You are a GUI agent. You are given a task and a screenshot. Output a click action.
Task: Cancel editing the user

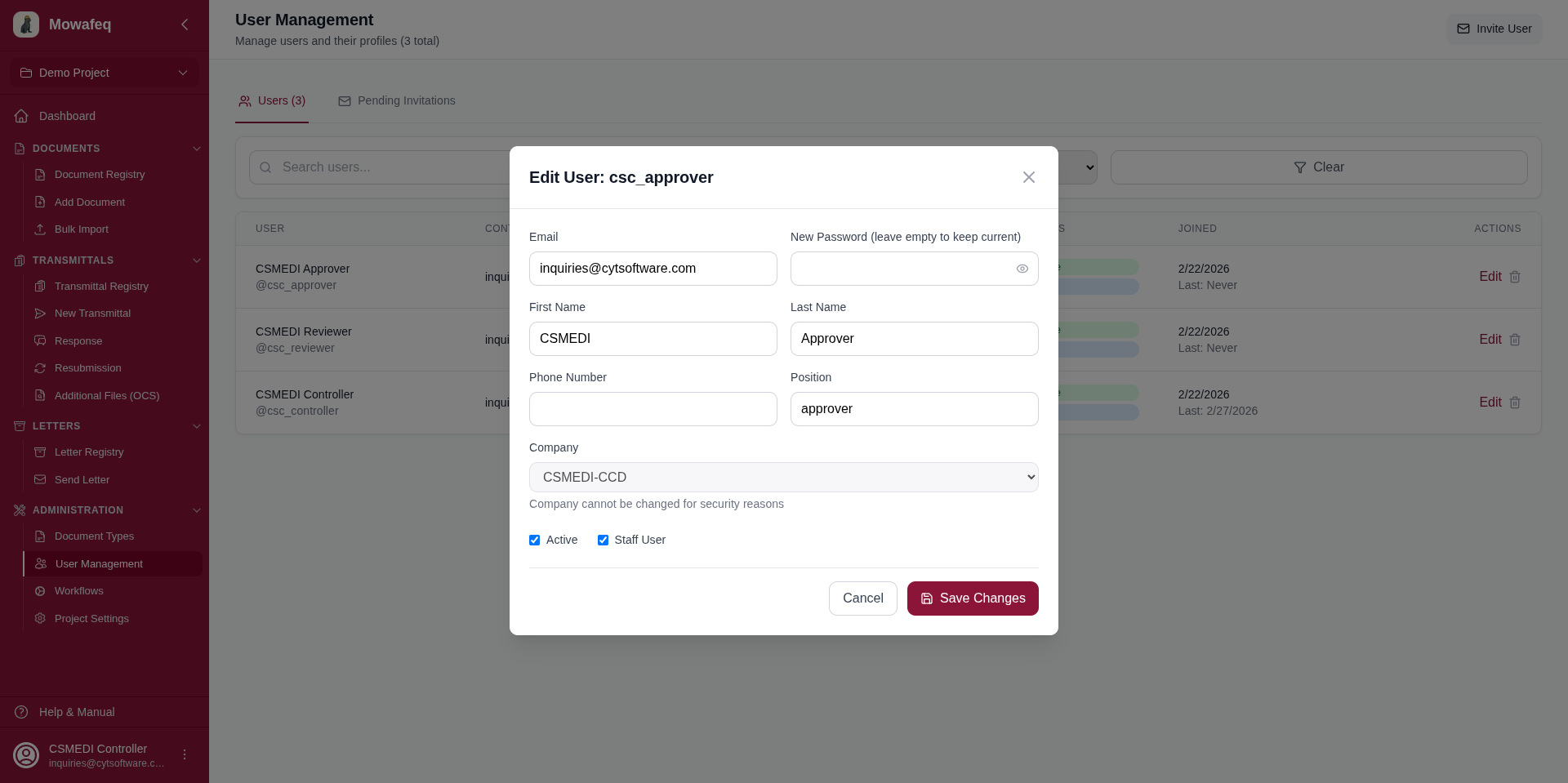(862, 598)
